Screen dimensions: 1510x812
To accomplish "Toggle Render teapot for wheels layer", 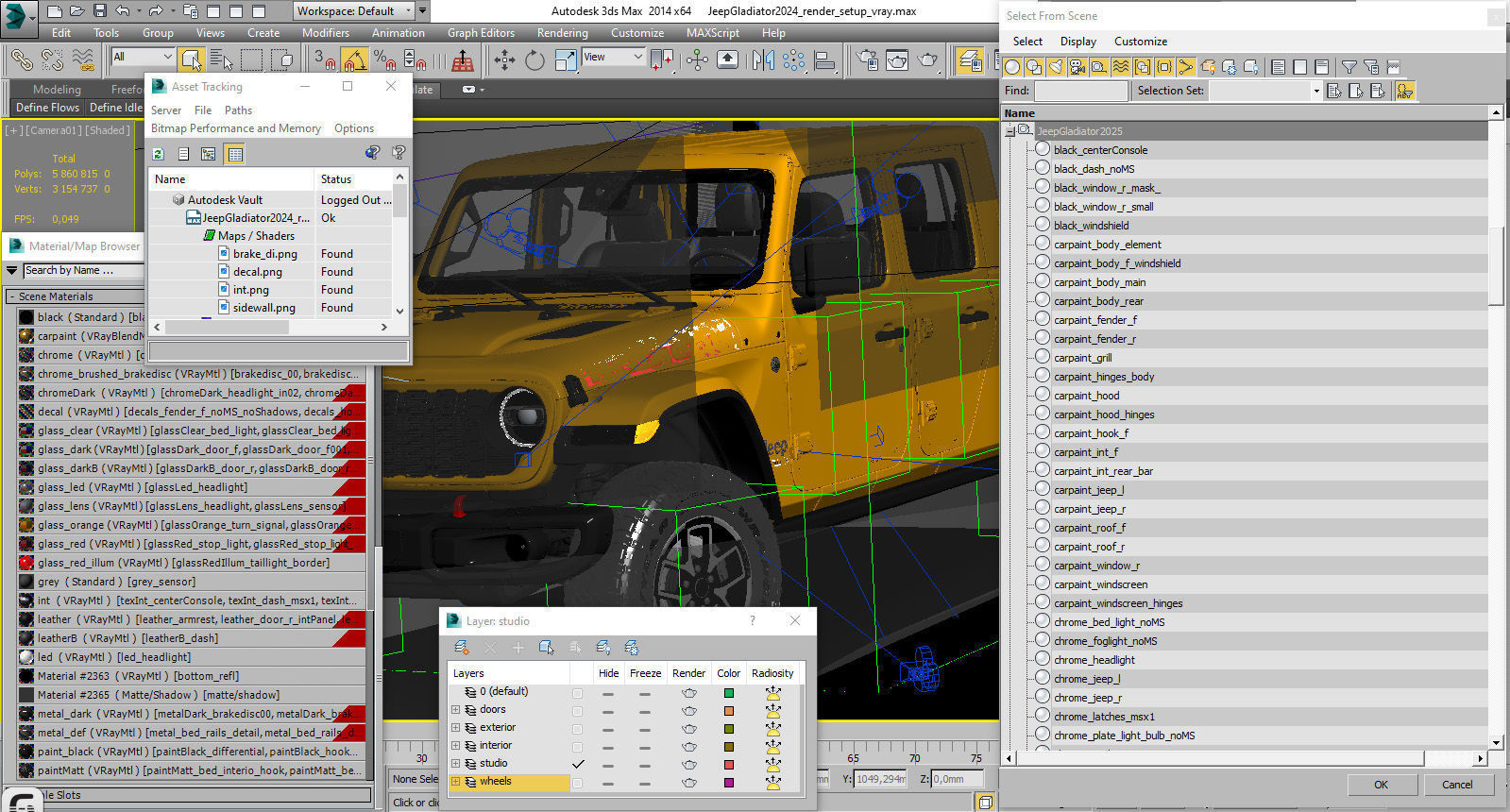I will click(x=688, y=783).
